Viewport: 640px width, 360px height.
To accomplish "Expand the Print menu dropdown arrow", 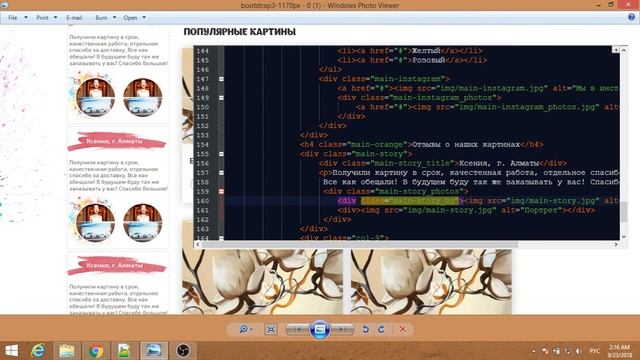I will (x=56, y=18).
